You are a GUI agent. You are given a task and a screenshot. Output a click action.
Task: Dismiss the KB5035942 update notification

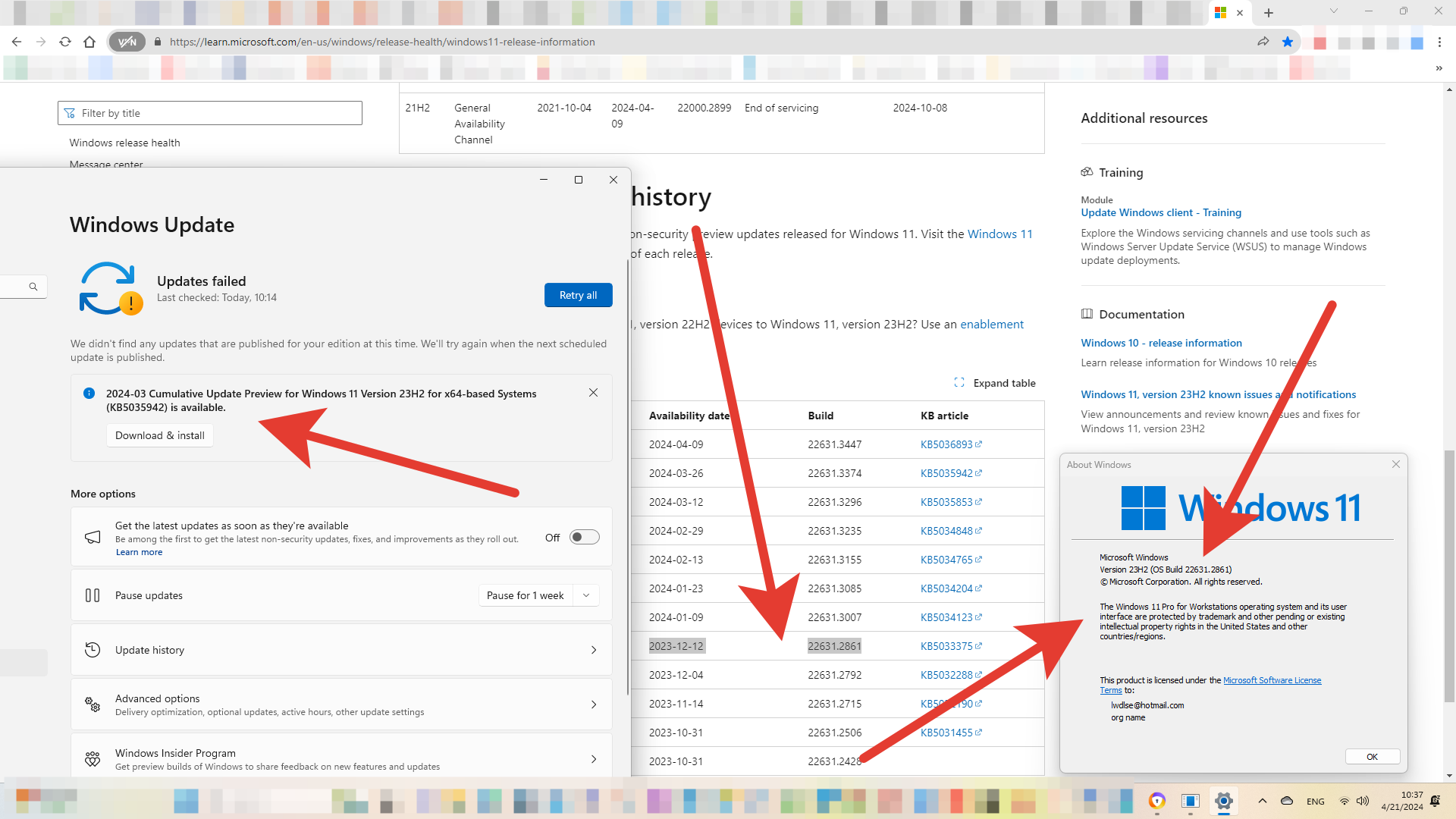click(593, 393)
